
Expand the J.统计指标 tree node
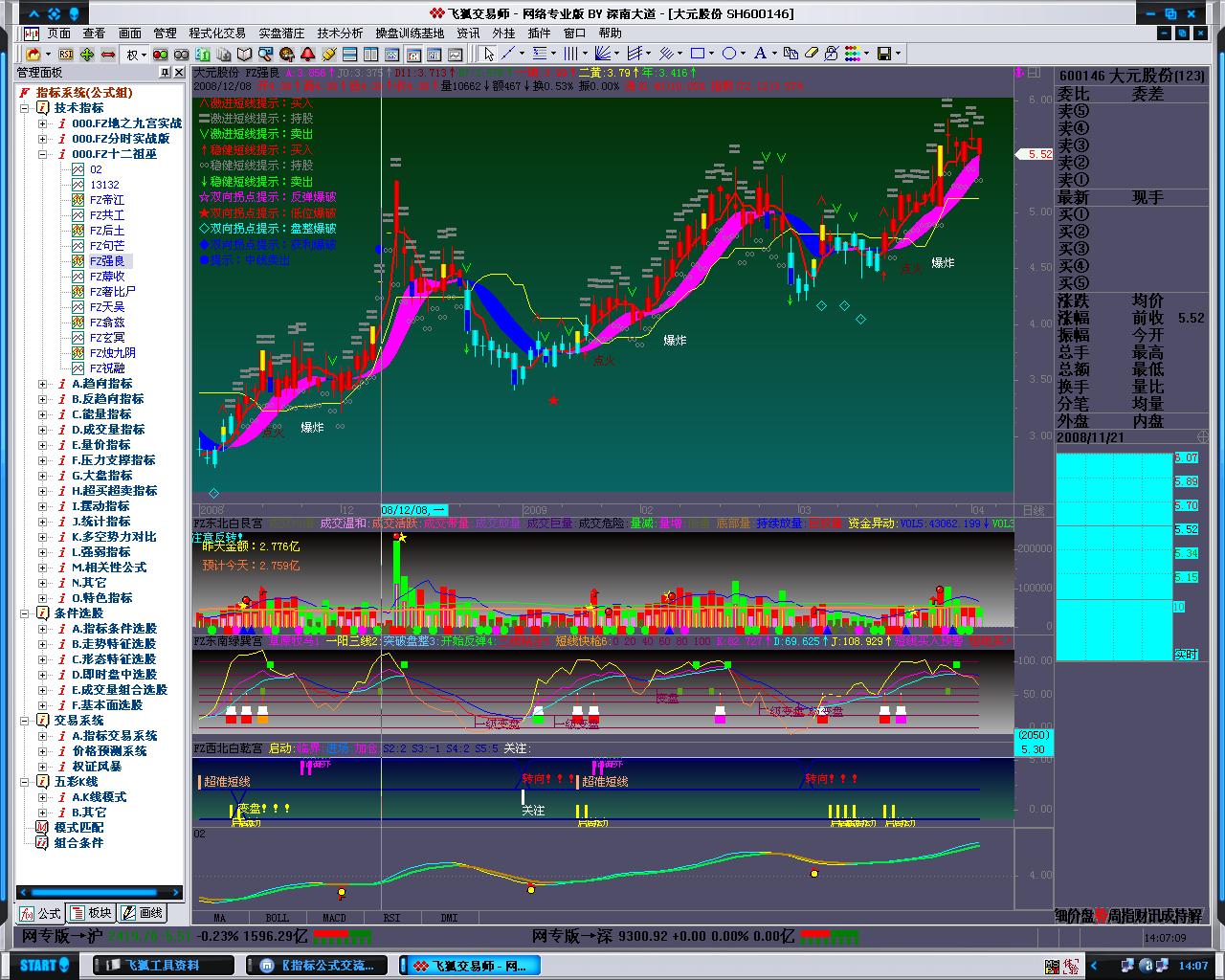pos(43,522)
